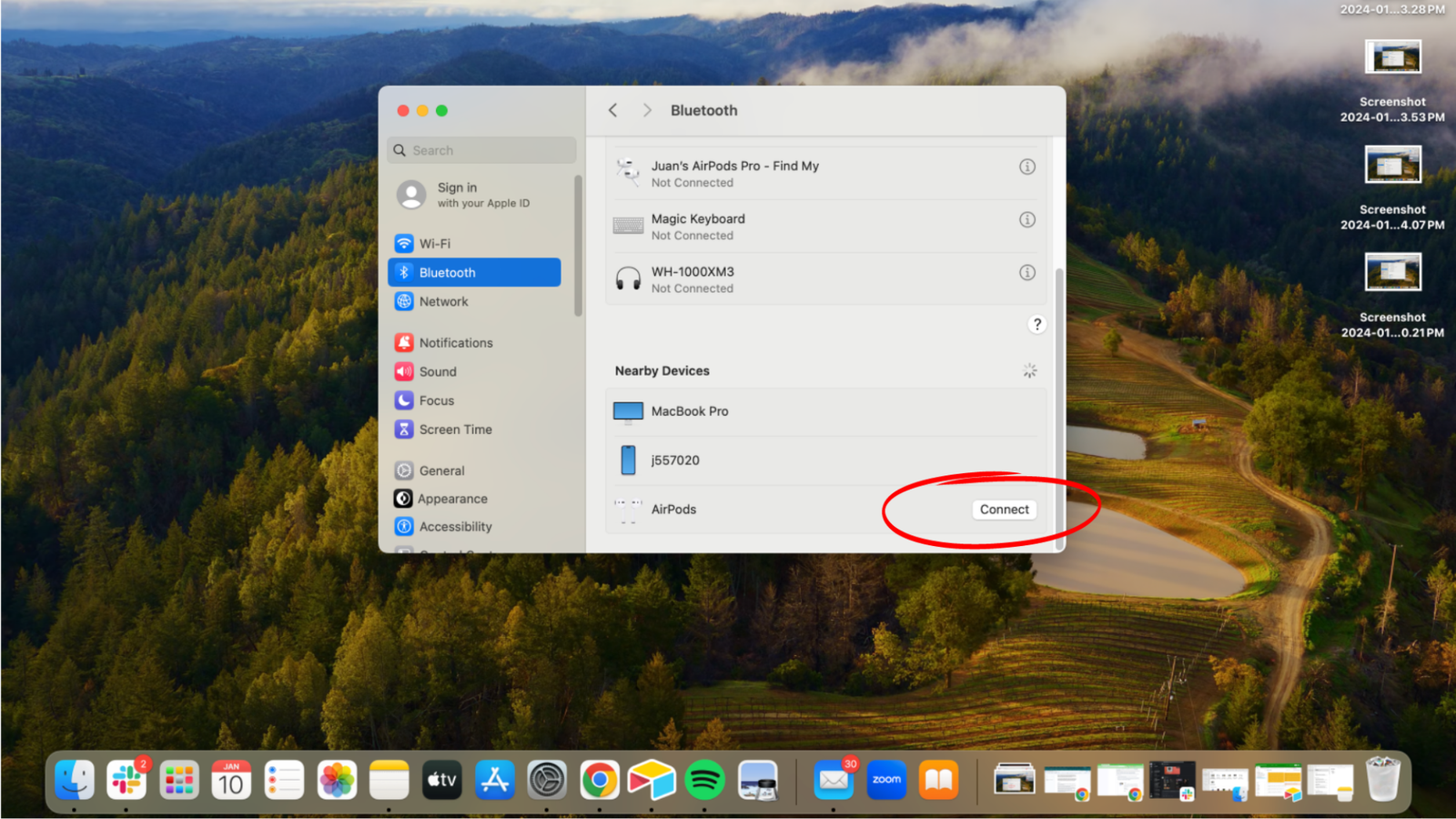Open Spotify from the Dock
The width and height of the screenshot is (1456, 819).
click(x=704, y=780)
